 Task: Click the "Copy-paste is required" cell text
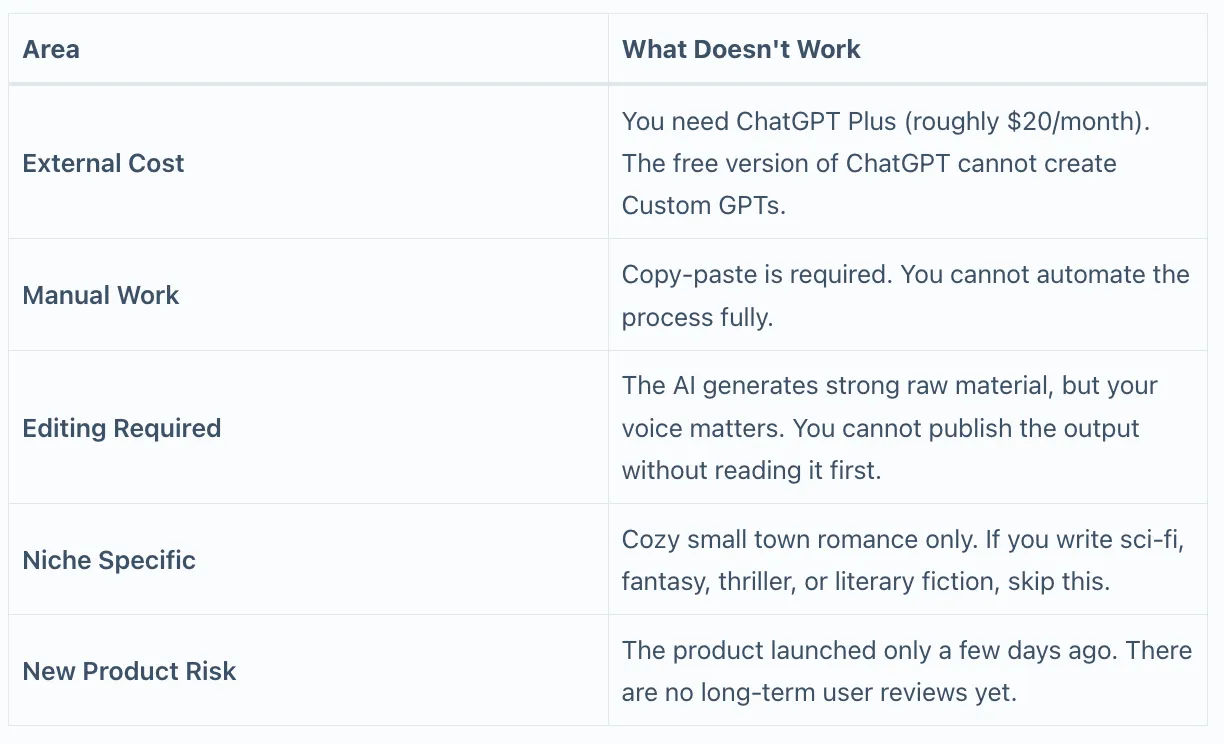point(755,275)
